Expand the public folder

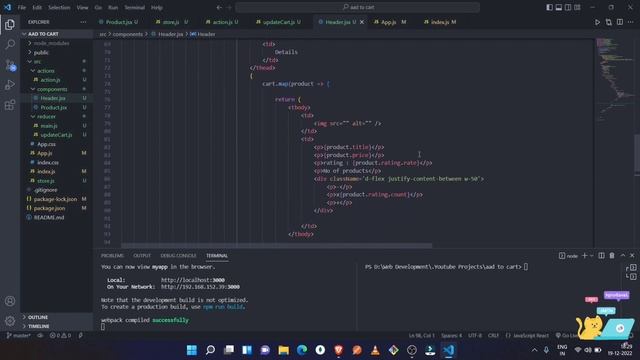(x=56, y=53)
